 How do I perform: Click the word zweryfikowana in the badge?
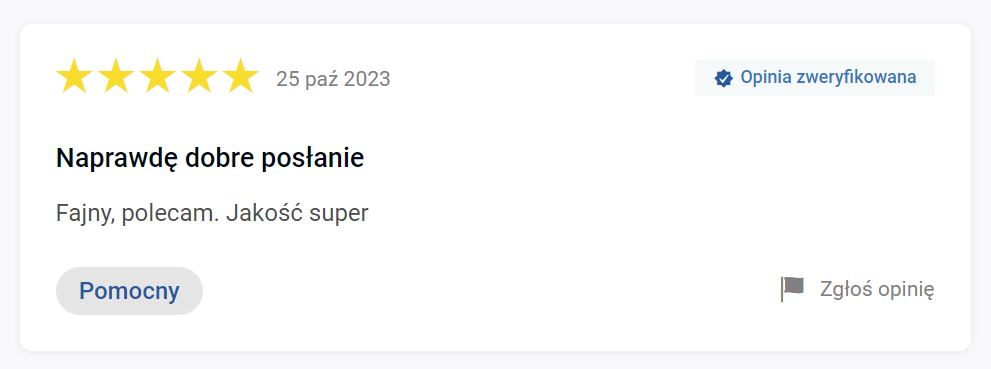[856, 78]
